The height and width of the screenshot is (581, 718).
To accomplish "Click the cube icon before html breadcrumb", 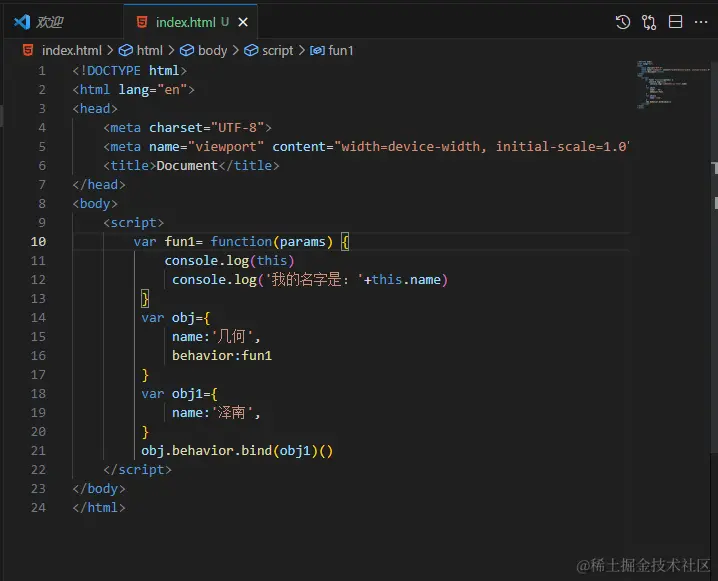I will [125, 50].
